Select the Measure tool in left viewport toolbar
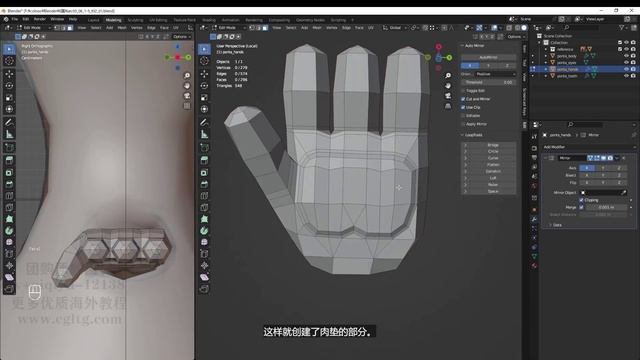The height and width of the screenshot is (360, 640). click(9, 134)
